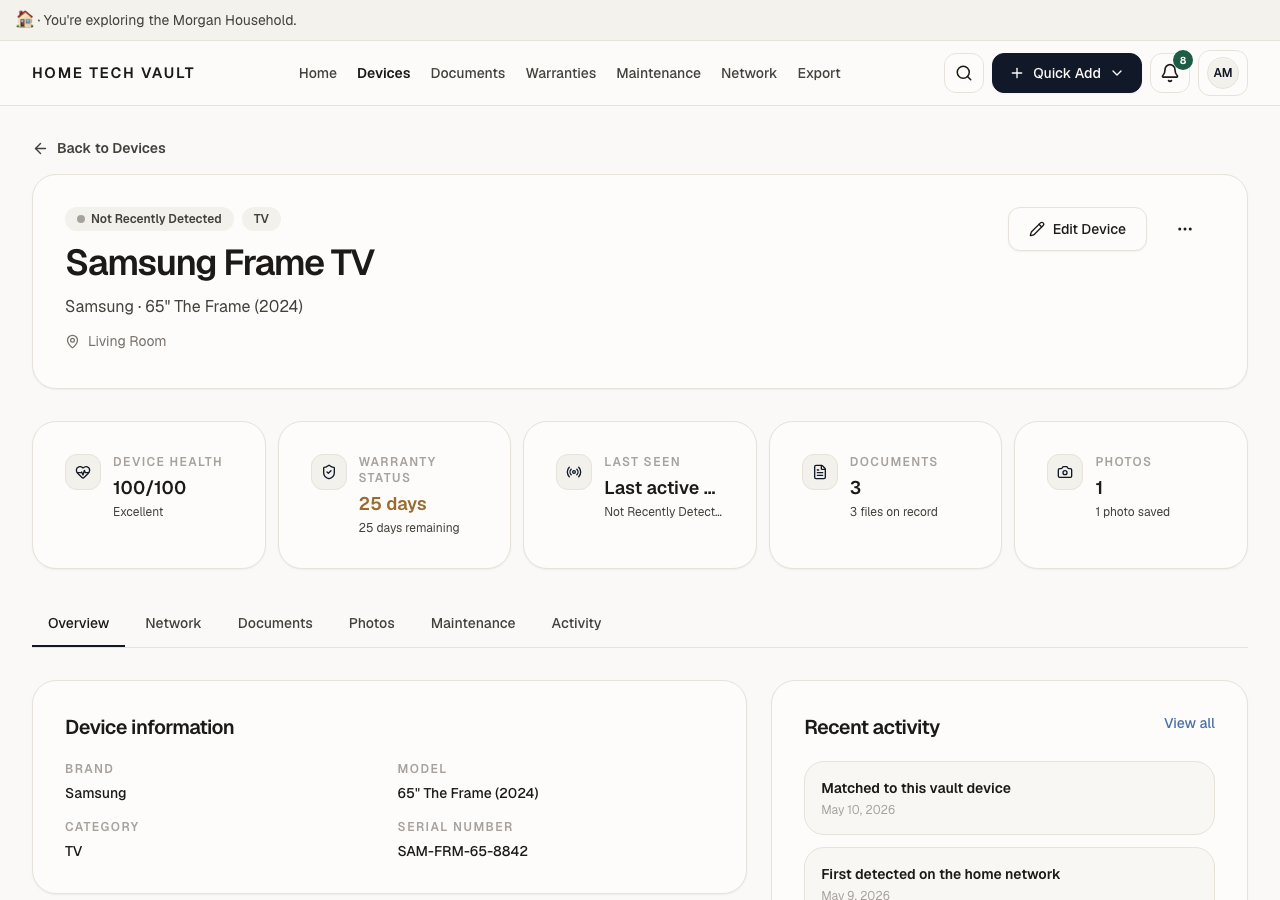The width and height of the screenshot is (1280, 900).
Task: Select the Overview tab
Action: tap(78, 623)
